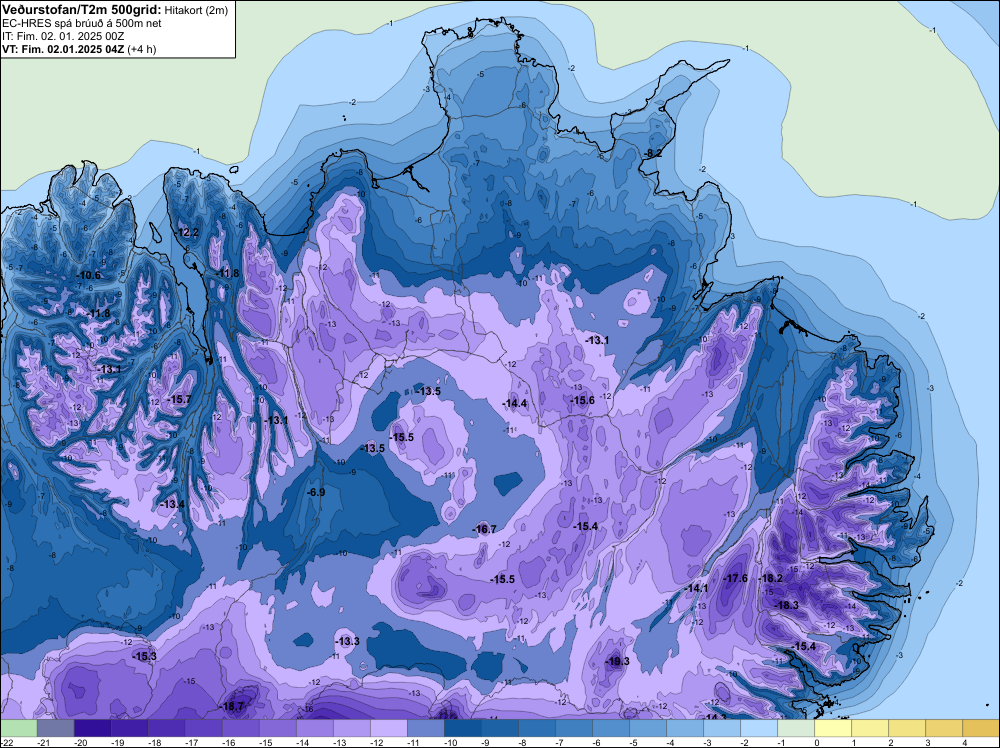Click the -12.2 coastal temperature label
Viewport: 1000px width, 748px height.
pos(187,233)
